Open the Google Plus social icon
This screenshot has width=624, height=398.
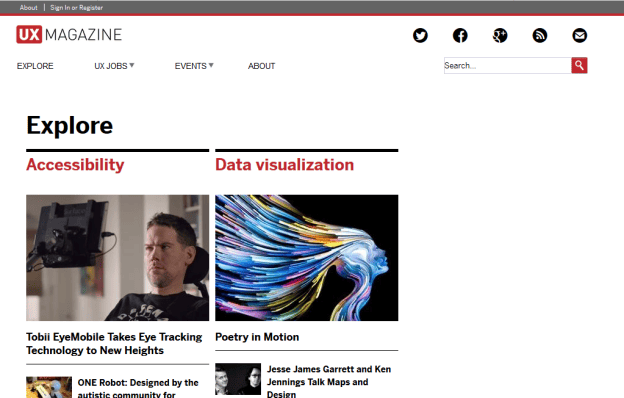(500, 35)
